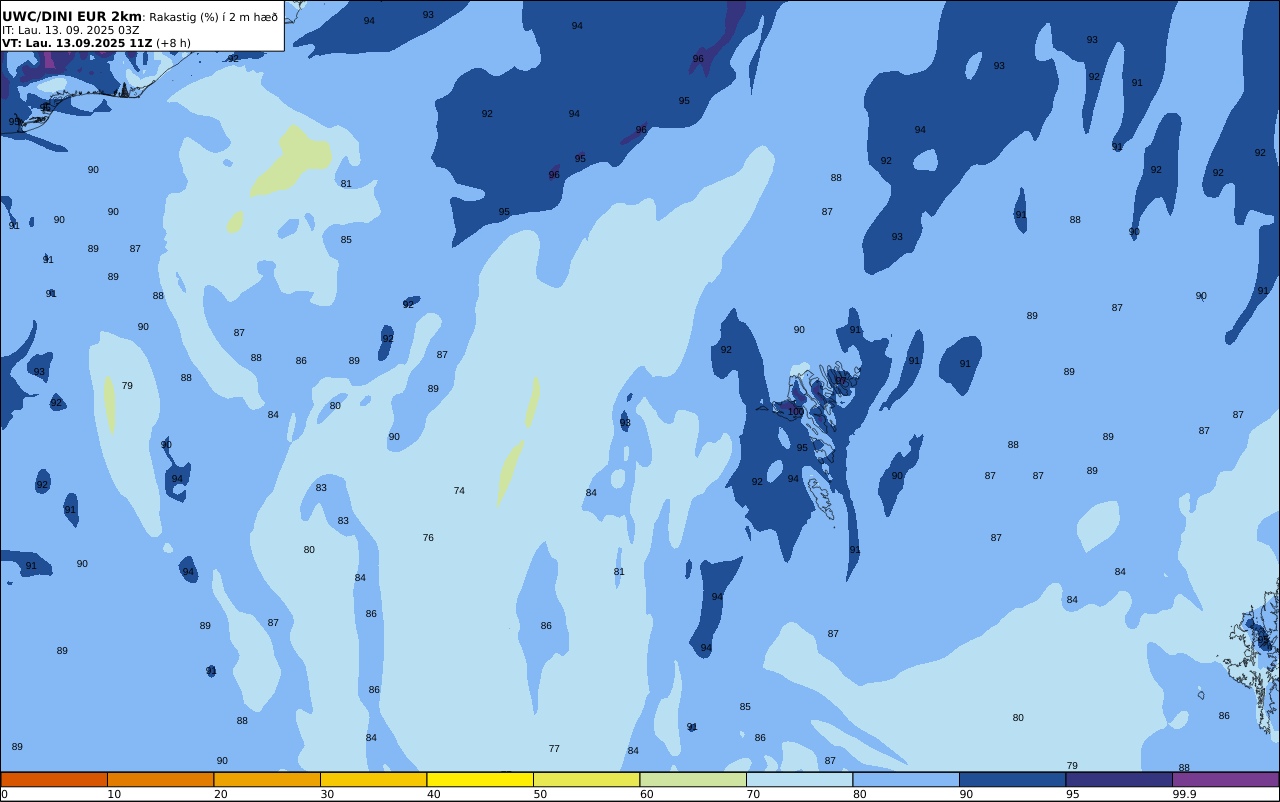
Task: Select the dark blue 90–95 legend swatch
Action: click(1012, 779)
